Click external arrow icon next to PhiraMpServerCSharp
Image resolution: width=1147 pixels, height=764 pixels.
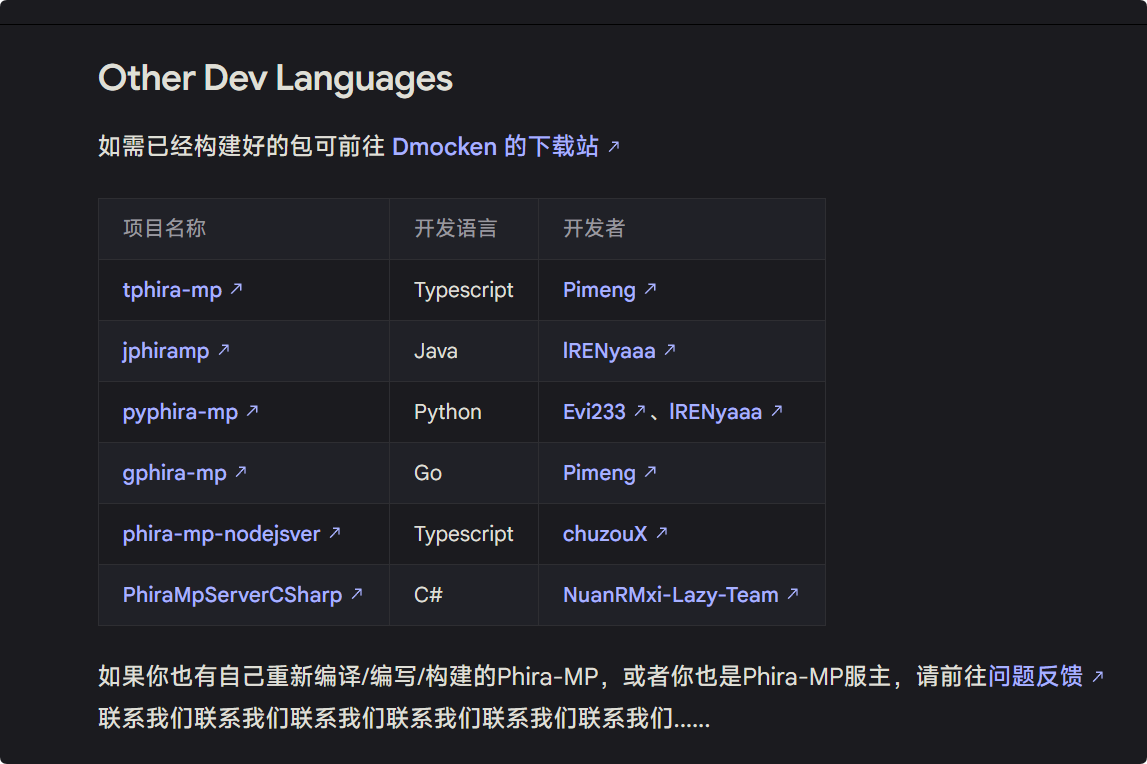tap(357, 594)
